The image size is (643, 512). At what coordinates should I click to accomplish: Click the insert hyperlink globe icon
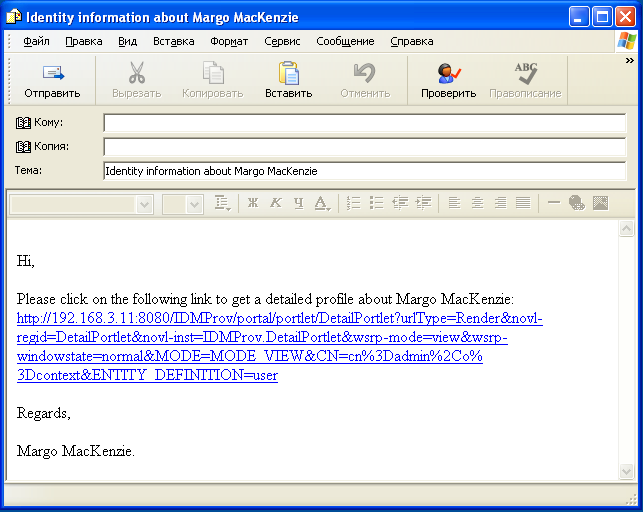[x=577, y=203]
